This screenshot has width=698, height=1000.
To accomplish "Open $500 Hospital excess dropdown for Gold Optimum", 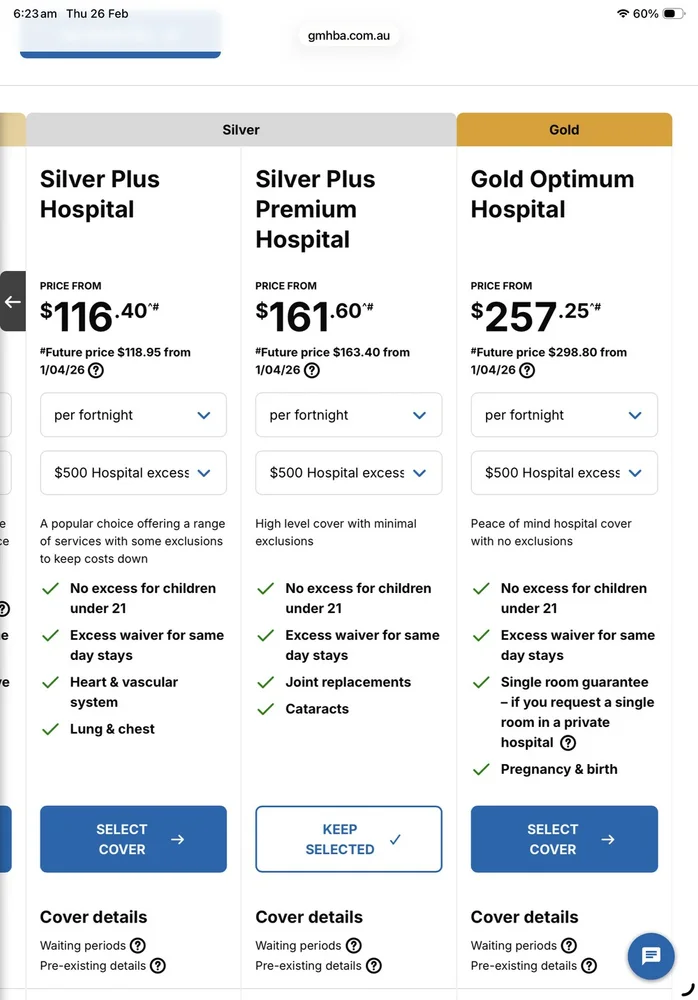I will tap(564, 473).
